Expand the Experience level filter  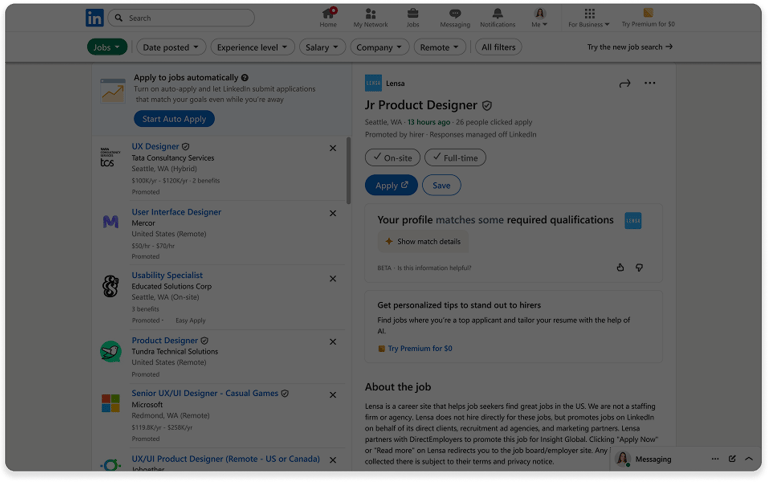click(252, 47)
